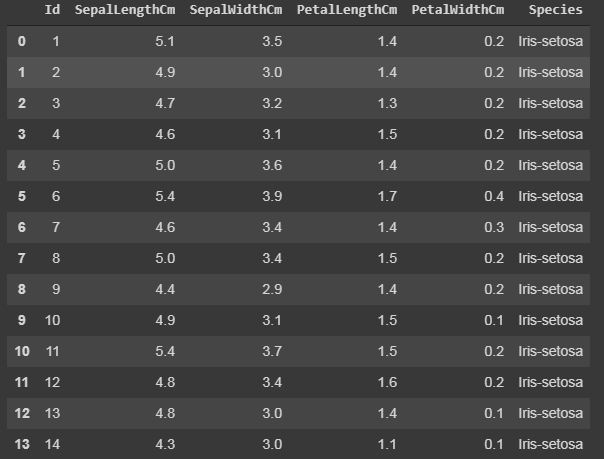Image resolution: width=604 pixels, height=459 pixels.
Task: Click the SepalLengthCm column header
Action: click(125, 10)
